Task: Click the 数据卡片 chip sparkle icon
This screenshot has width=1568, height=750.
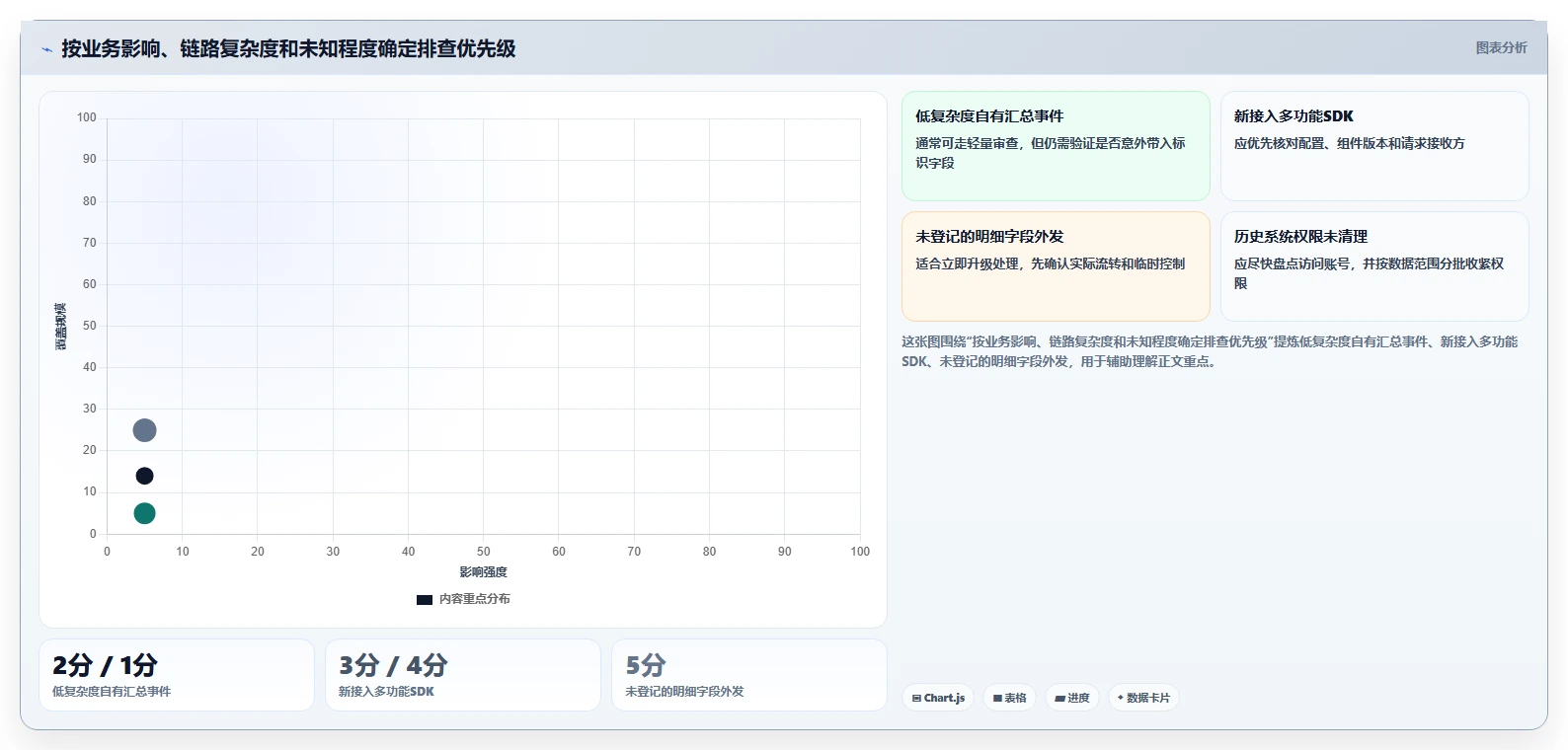Action: (x=1121, y=698)
